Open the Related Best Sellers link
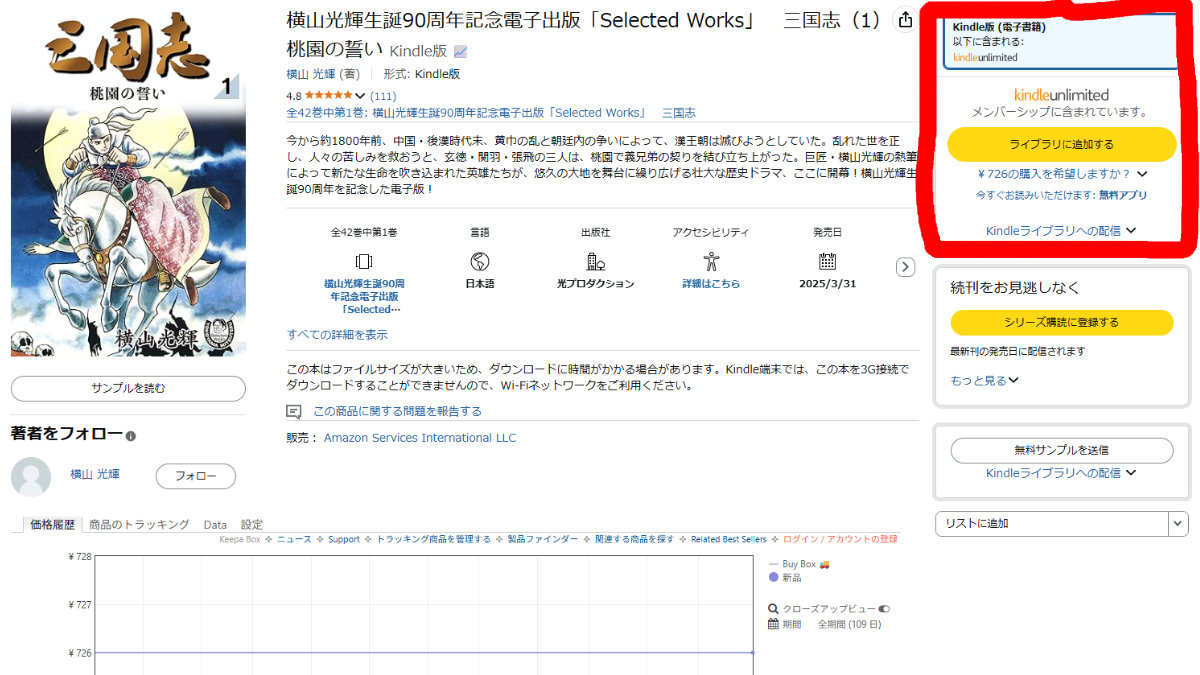This screenshot has width=1200, height=675. click(729, 539)
